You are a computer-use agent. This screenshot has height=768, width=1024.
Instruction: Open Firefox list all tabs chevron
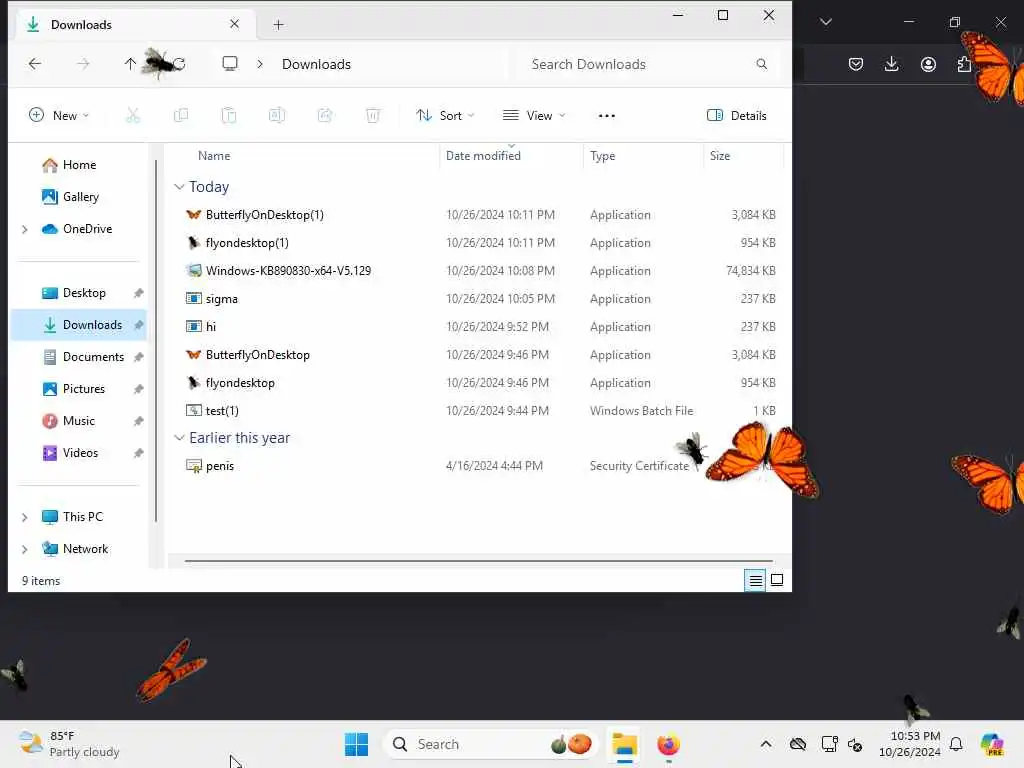pyautogui.click(x=826, y=22)
